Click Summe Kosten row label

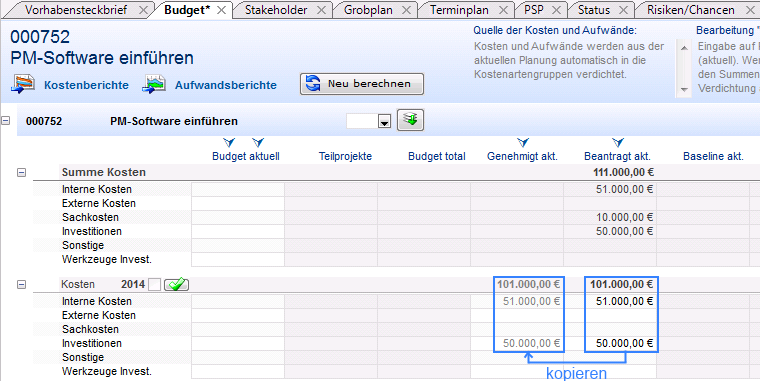pyautogui.click(x=104, y=172)
